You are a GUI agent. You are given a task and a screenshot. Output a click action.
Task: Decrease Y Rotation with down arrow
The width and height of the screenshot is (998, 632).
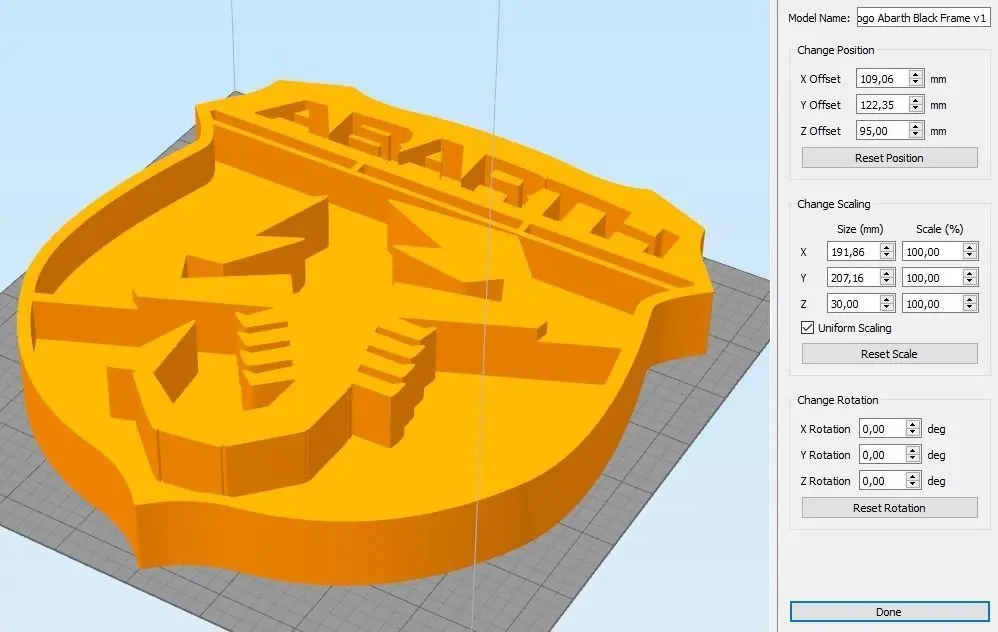click(x=913, y=459)
